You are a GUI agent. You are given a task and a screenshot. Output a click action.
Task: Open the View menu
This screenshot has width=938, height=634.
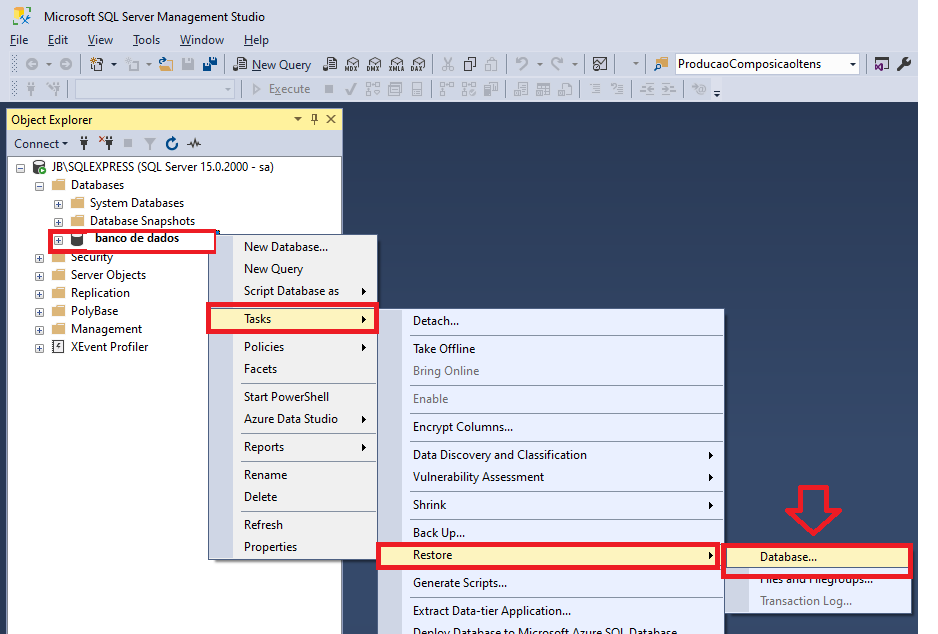pyautogui.click(x=100, y=40)
